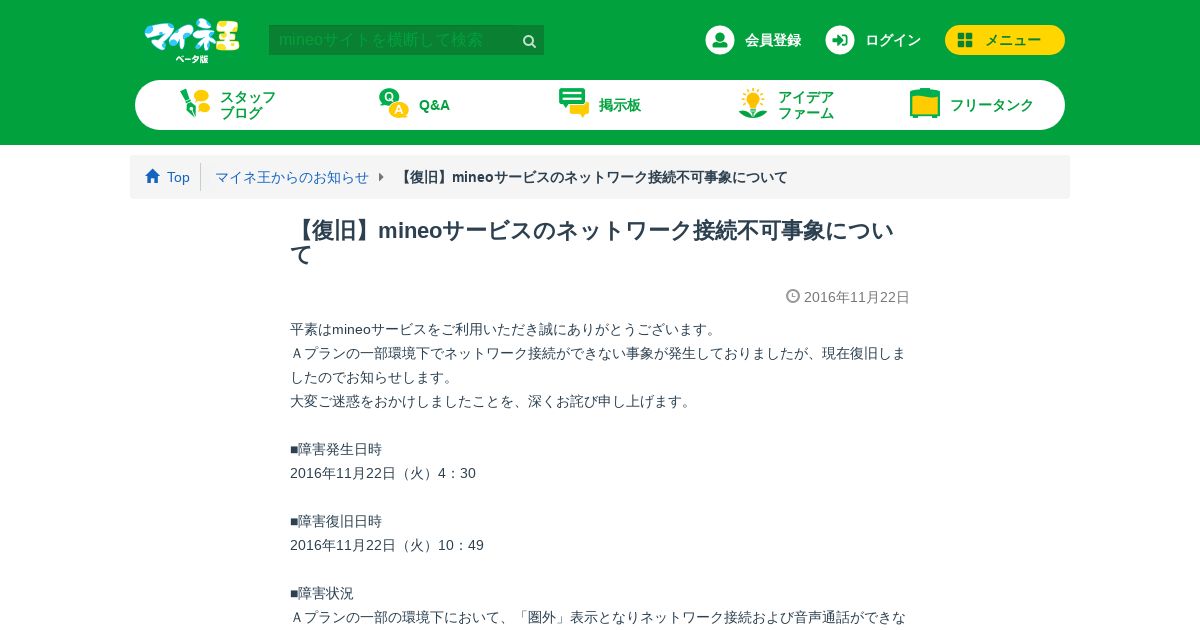Image resolution: width=1200 pixels, height=630 pixels.
Task: Open the 掲示板 section
Action: pos(620,105)
